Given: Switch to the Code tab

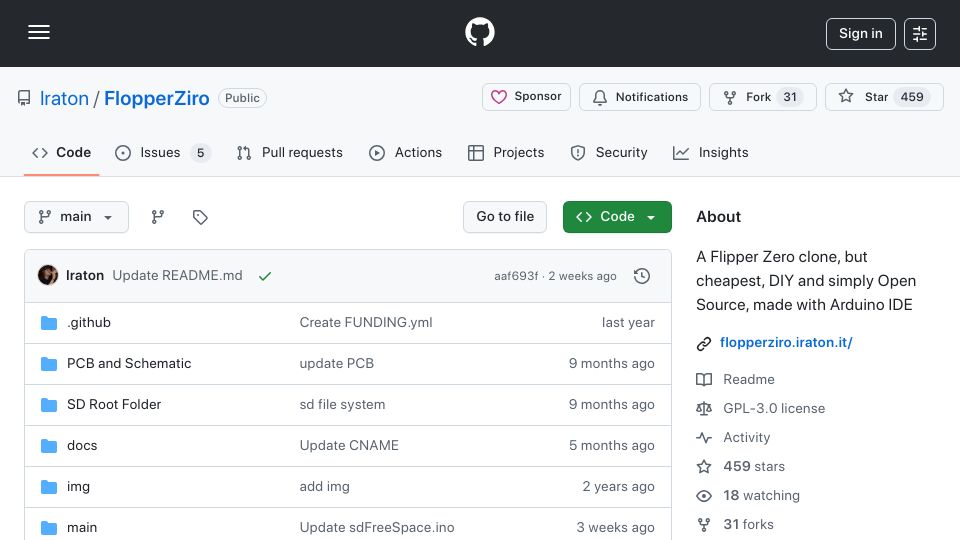Looking at the screenshot, I should pyautogui.click(x=61, y=152).
